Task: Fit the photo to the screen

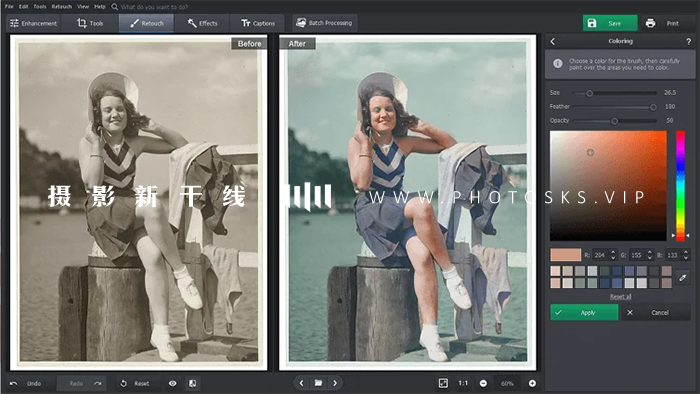Action: [x=443, y=383]
